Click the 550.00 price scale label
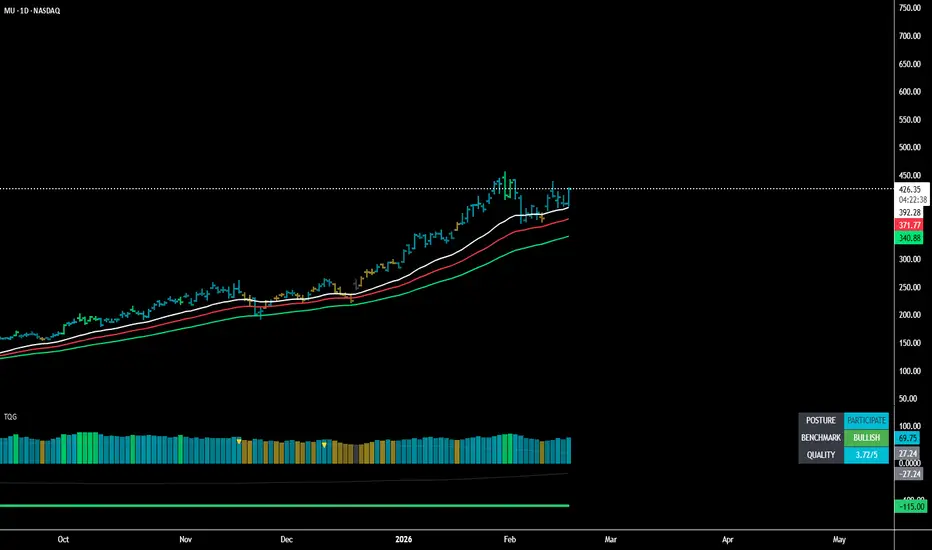Viewport: 932px width, 550px height. 909,120
